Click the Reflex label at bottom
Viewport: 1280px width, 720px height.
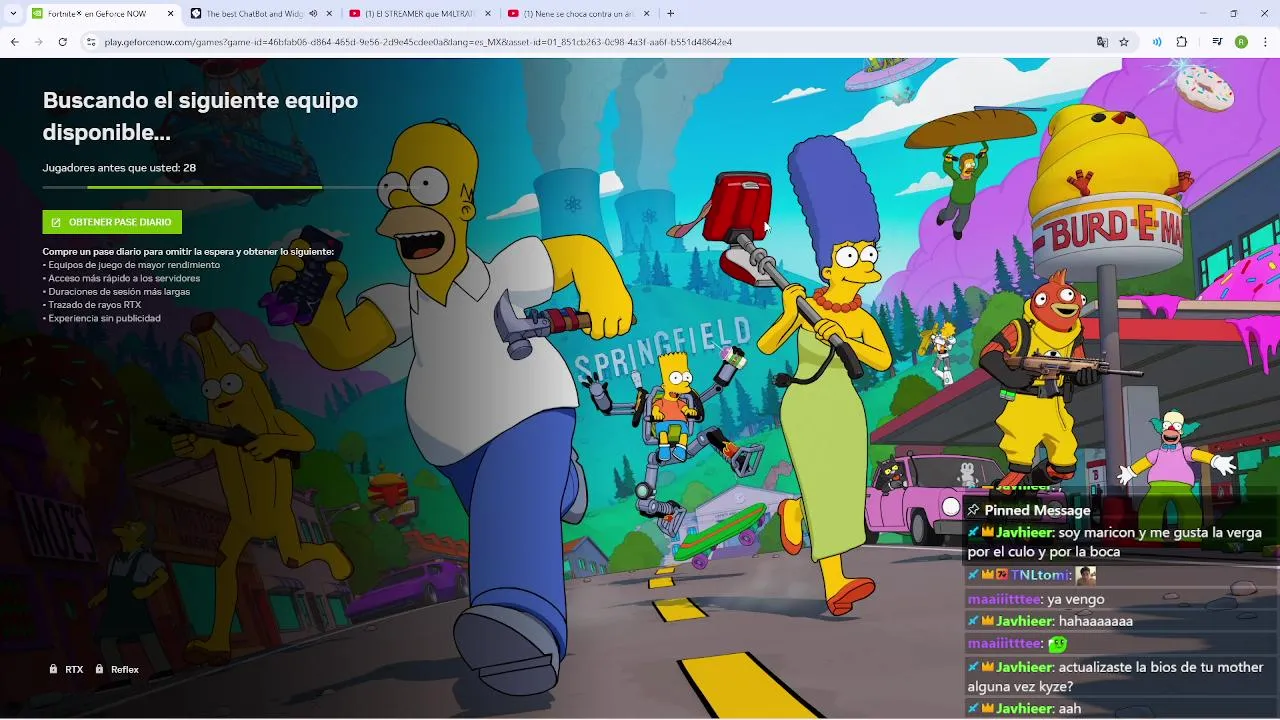(125, 670)
